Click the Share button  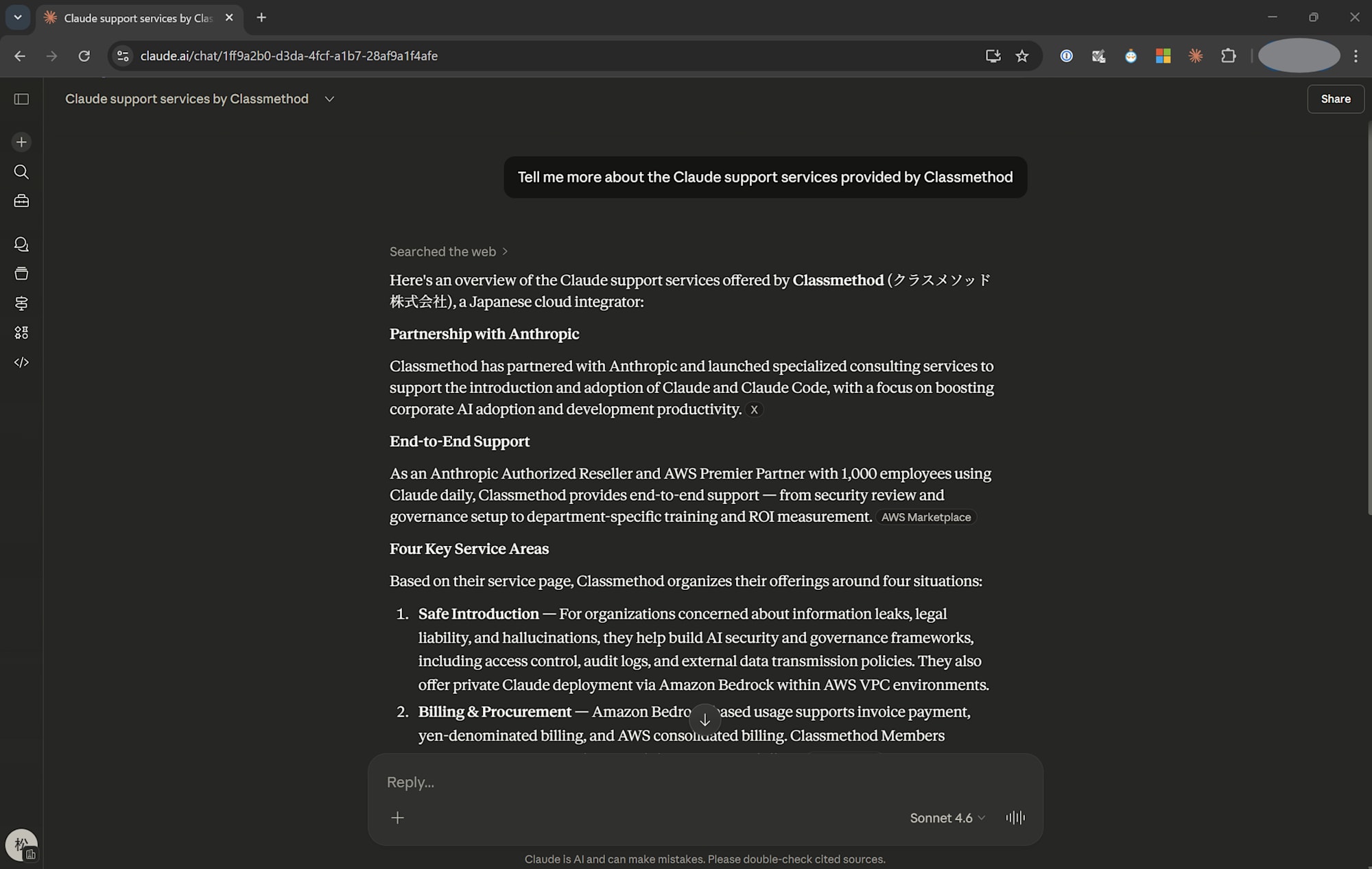pyautogui.click(x=1335, y=99)
